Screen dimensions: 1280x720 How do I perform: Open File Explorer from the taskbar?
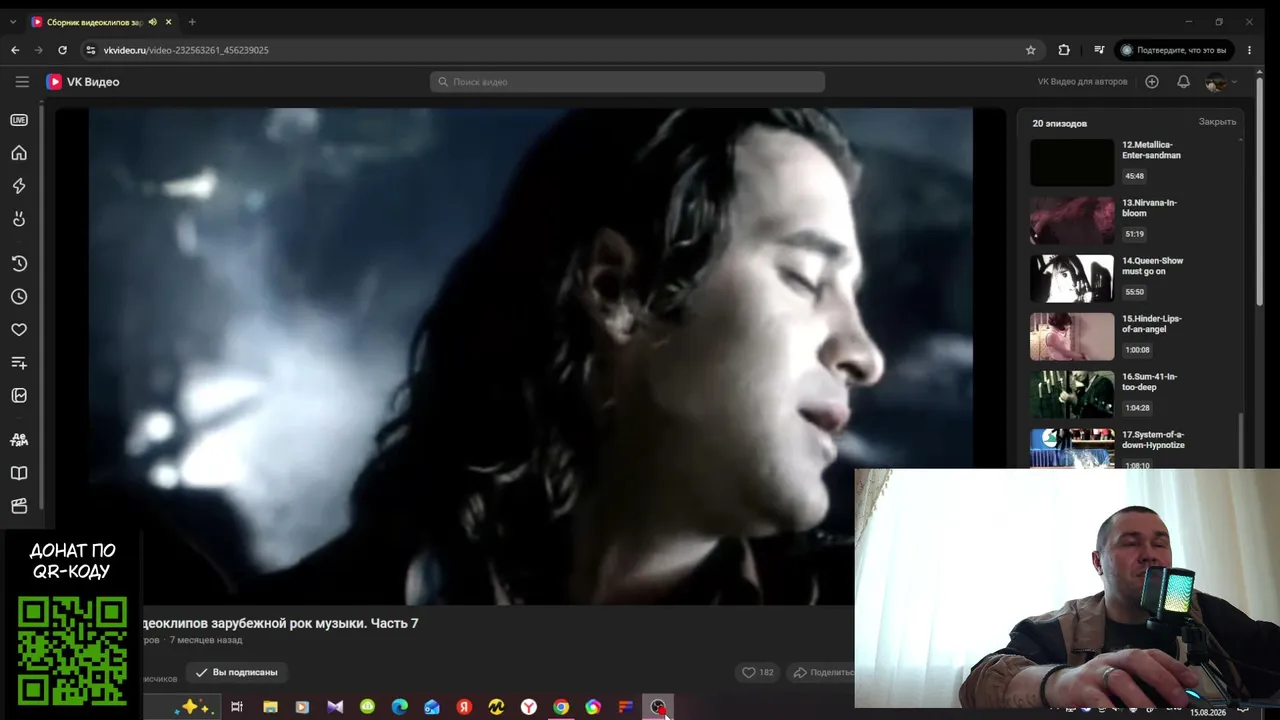pos(270,707)
